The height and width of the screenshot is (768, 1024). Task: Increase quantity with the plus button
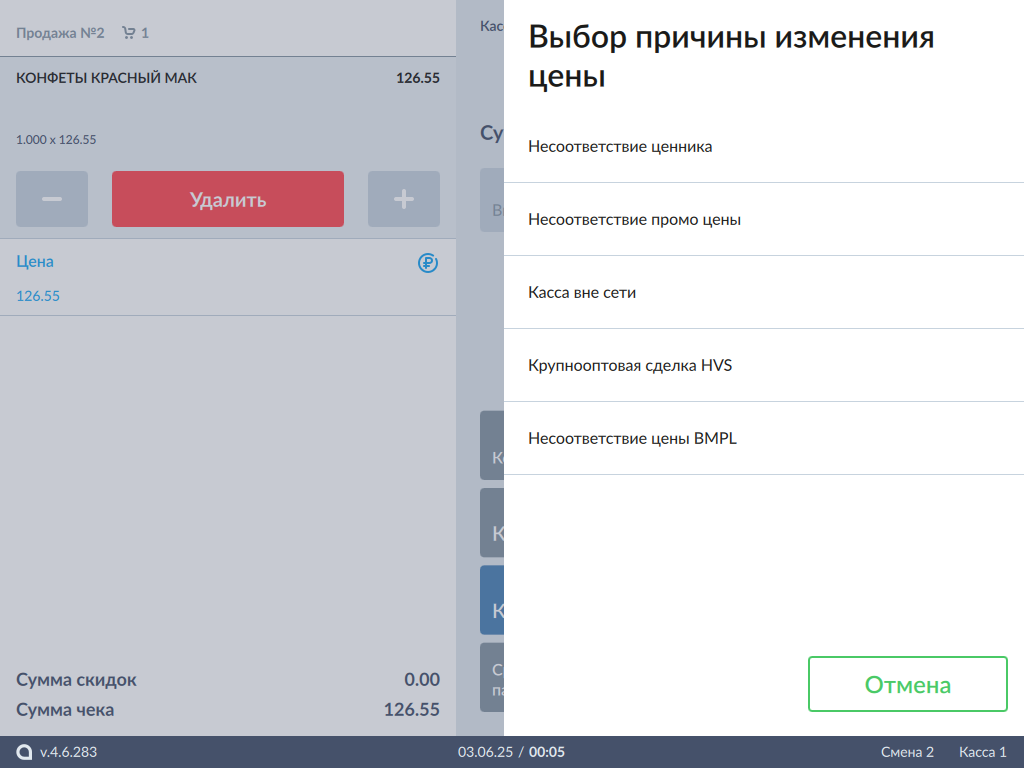click(x=403, y=199)
